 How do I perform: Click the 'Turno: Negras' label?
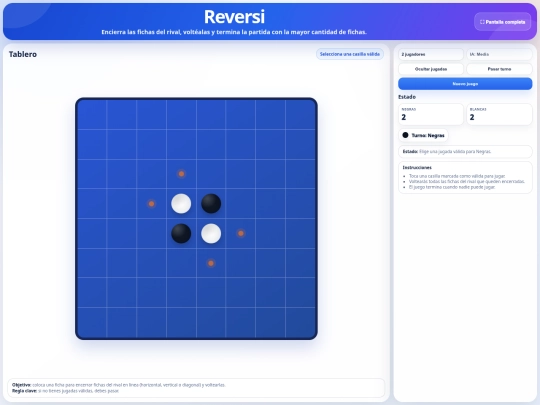tap(428, 136)
